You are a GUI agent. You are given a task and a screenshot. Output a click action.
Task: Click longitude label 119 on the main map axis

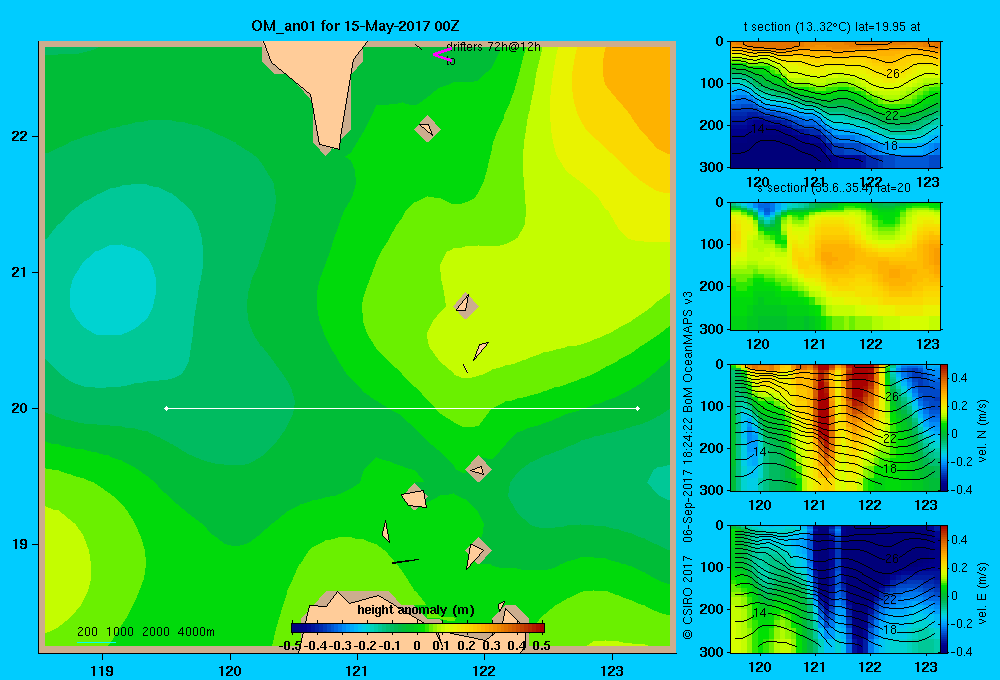[x=102, y=670]
